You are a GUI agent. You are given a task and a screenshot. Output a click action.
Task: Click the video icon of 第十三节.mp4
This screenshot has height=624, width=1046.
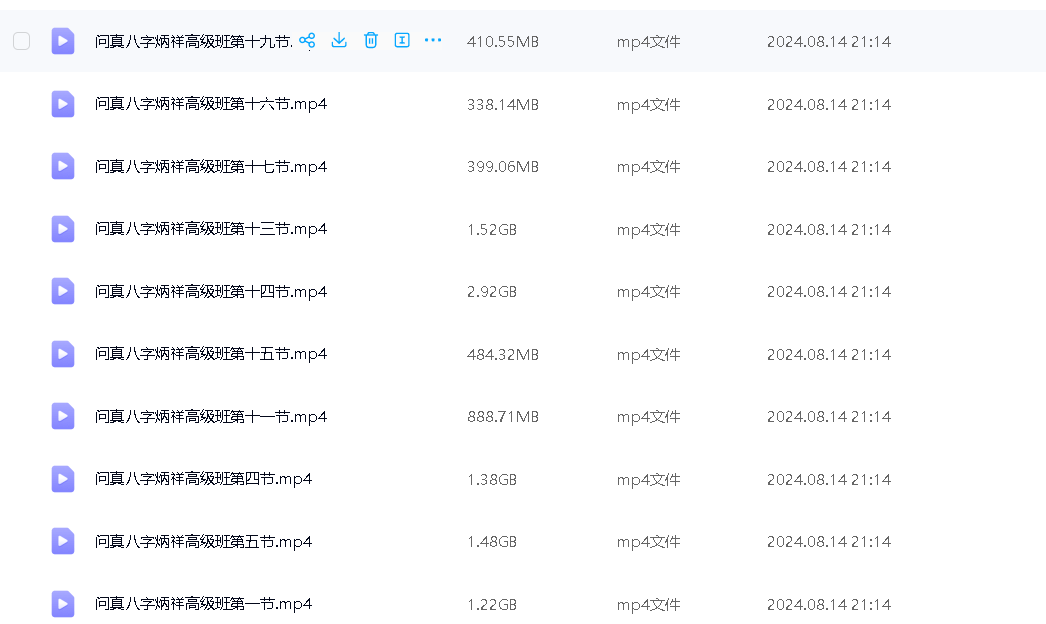(x=63, y=229)
